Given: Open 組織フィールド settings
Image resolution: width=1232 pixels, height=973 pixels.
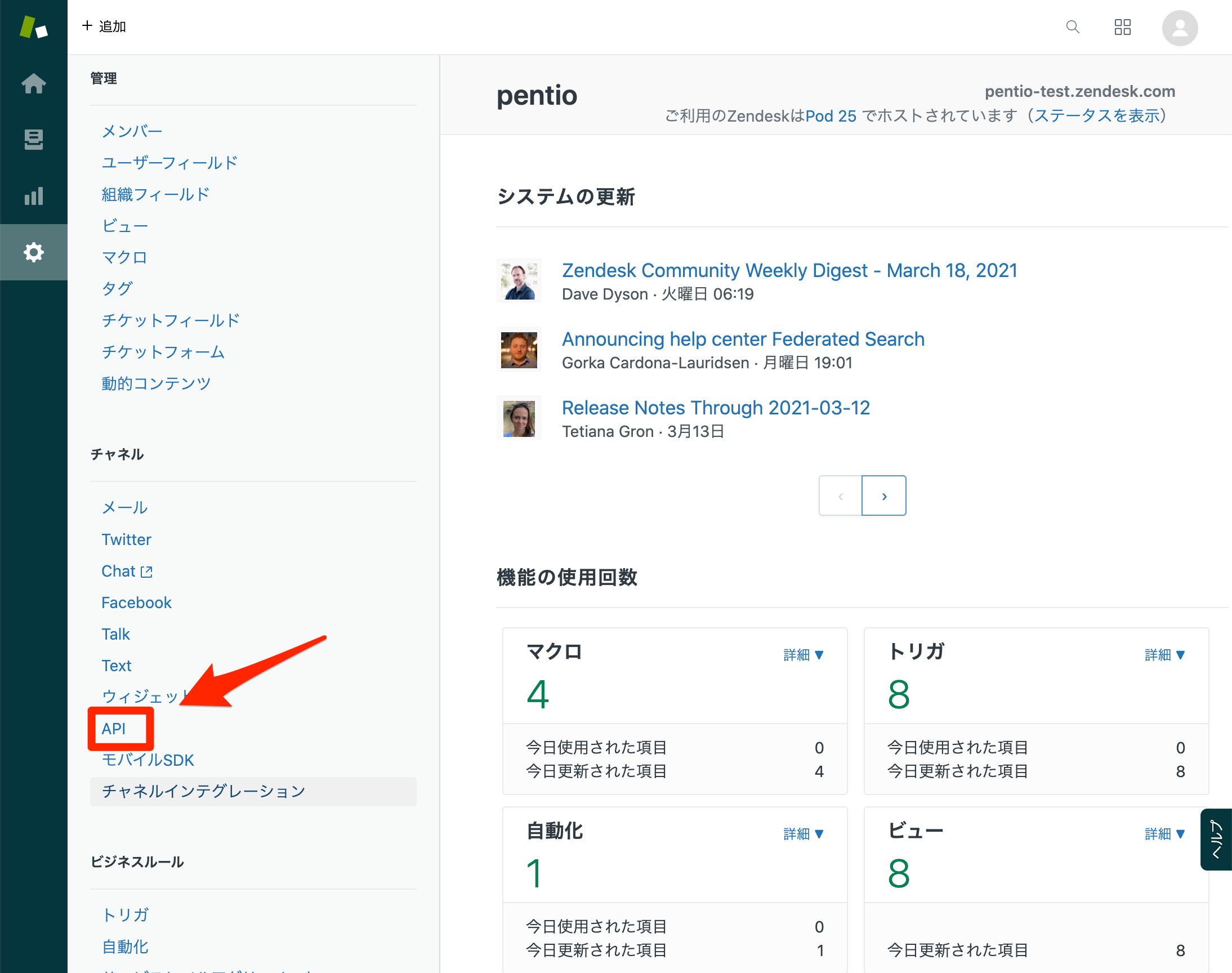Looking at the screenshot, I should pos(155,194).
